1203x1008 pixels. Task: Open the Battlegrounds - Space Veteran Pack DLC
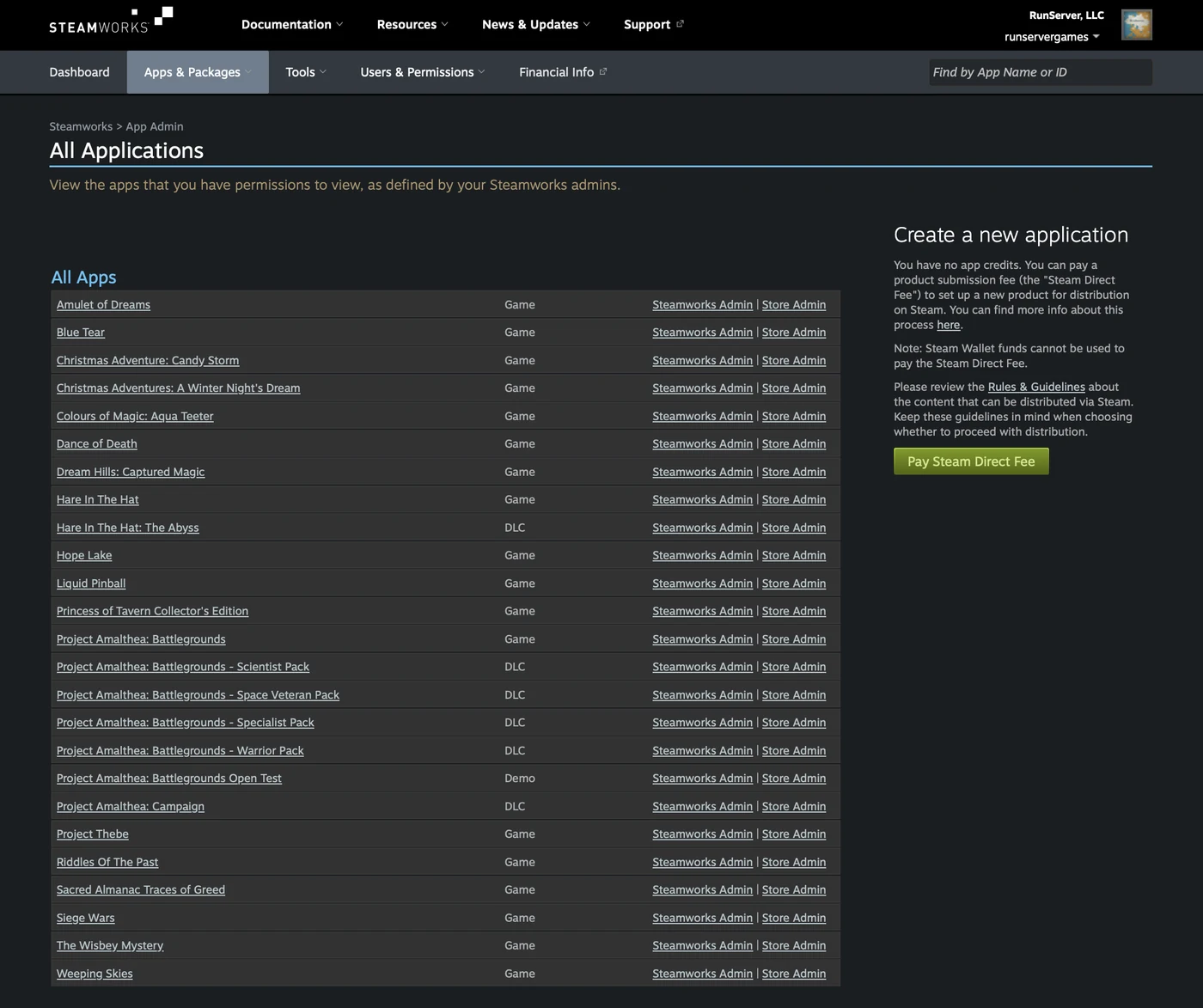click(x=198, y=694)
